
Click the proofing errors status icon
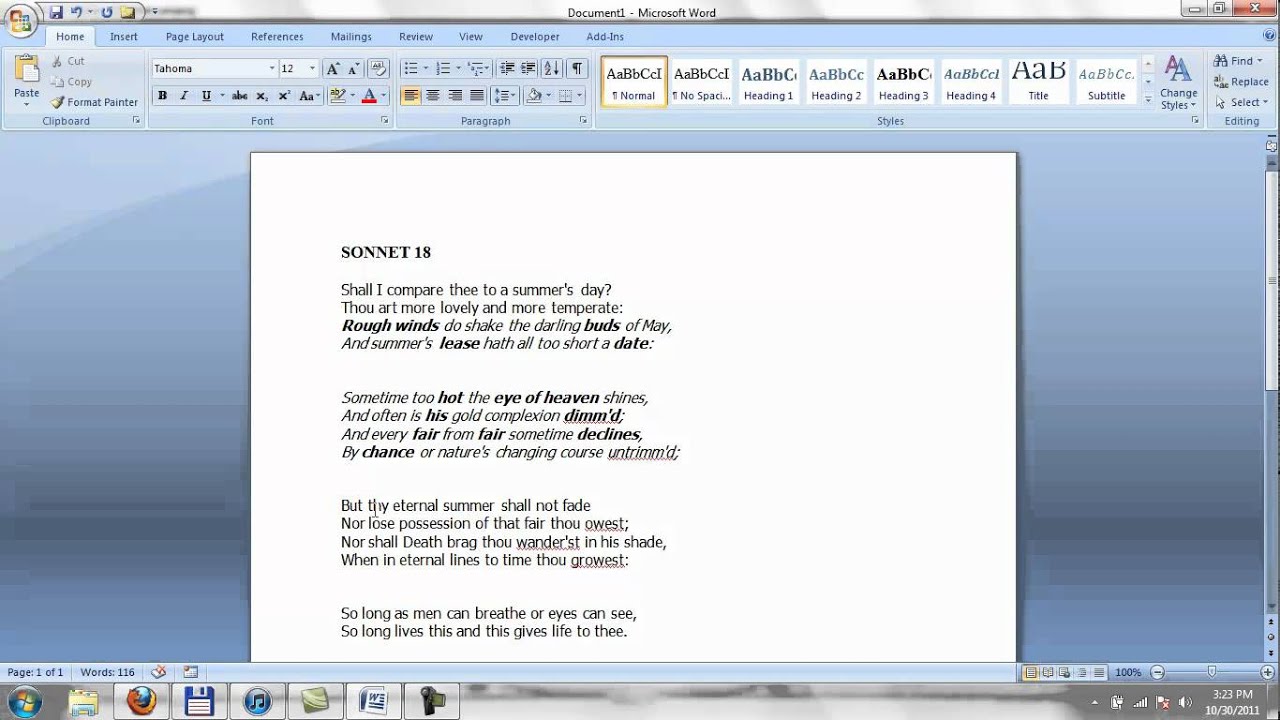click(158, 672)
